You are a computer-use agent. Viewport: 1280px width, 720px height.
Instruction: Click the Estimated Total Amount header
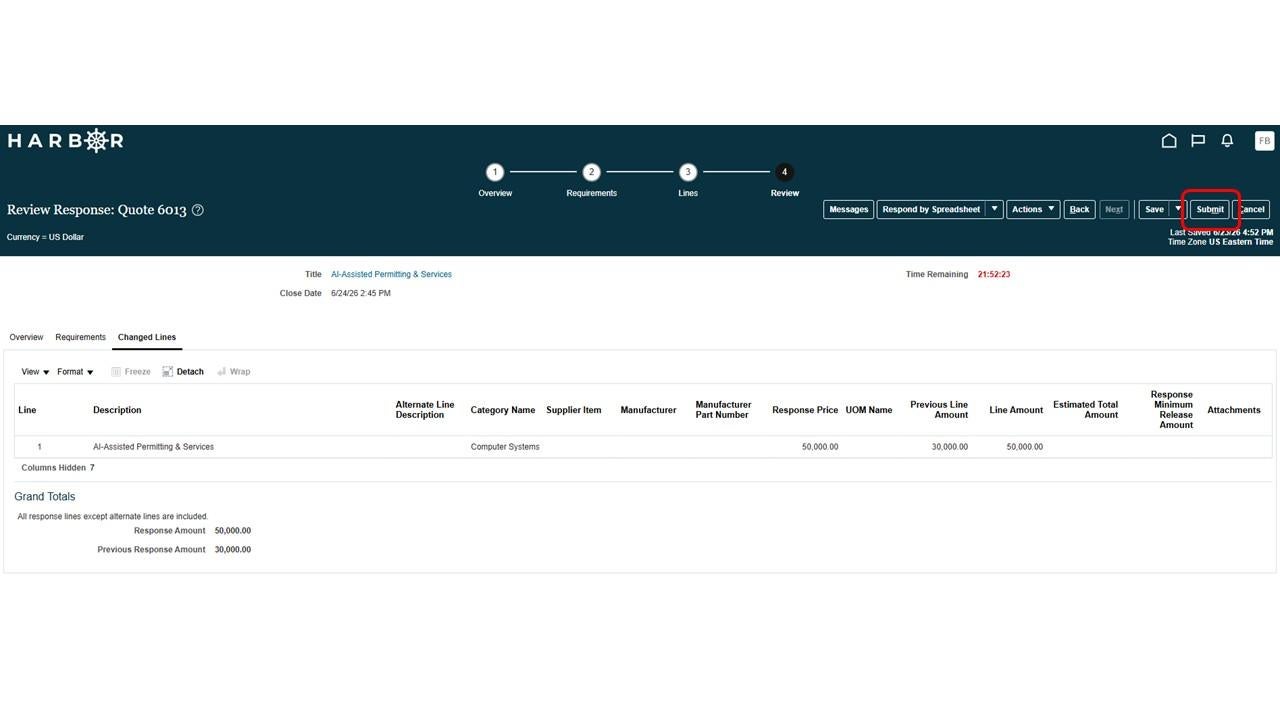pos(1086,410)
